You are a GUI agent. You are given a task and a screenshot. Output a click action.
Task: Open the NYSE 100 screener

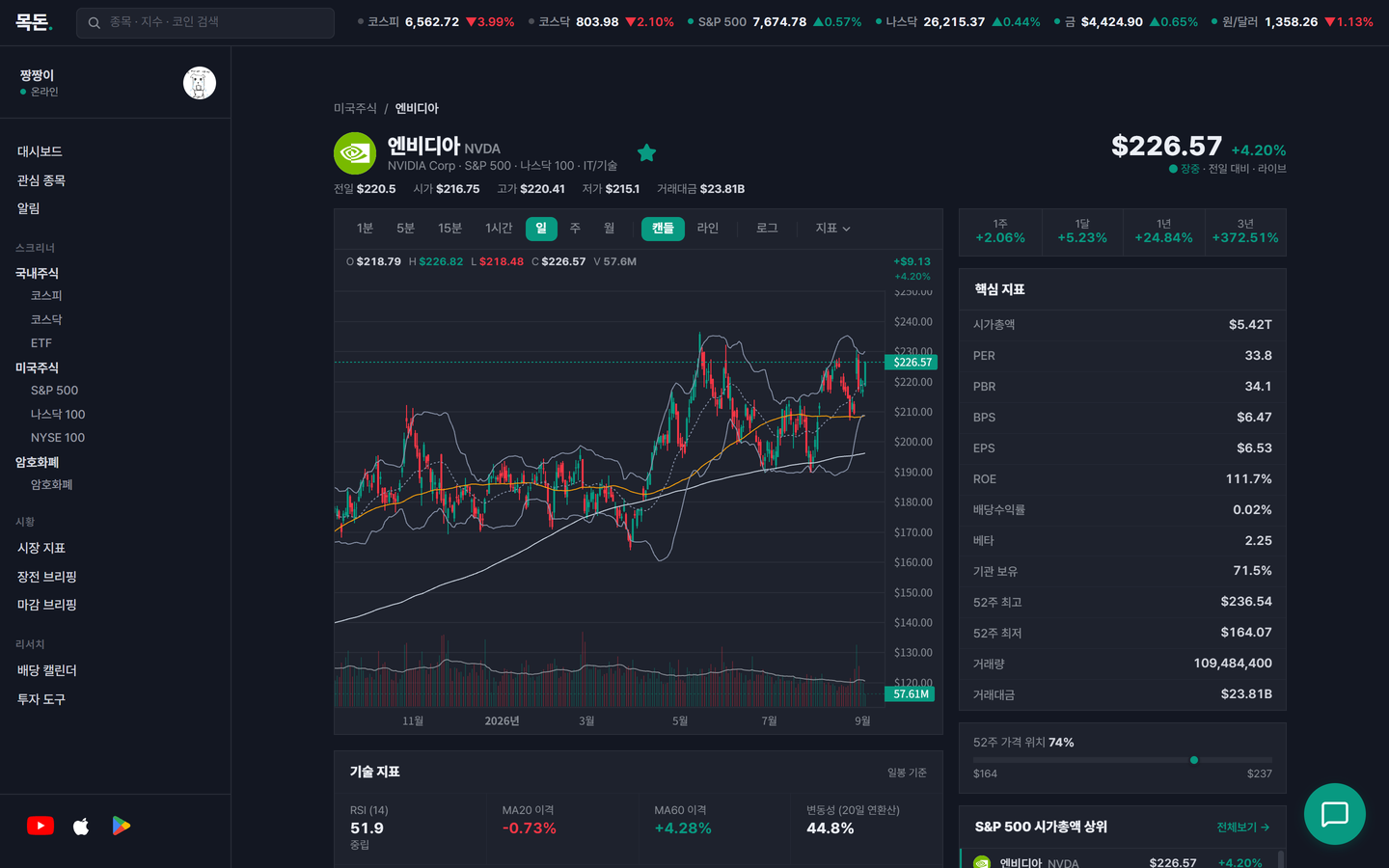click(58, 438)
